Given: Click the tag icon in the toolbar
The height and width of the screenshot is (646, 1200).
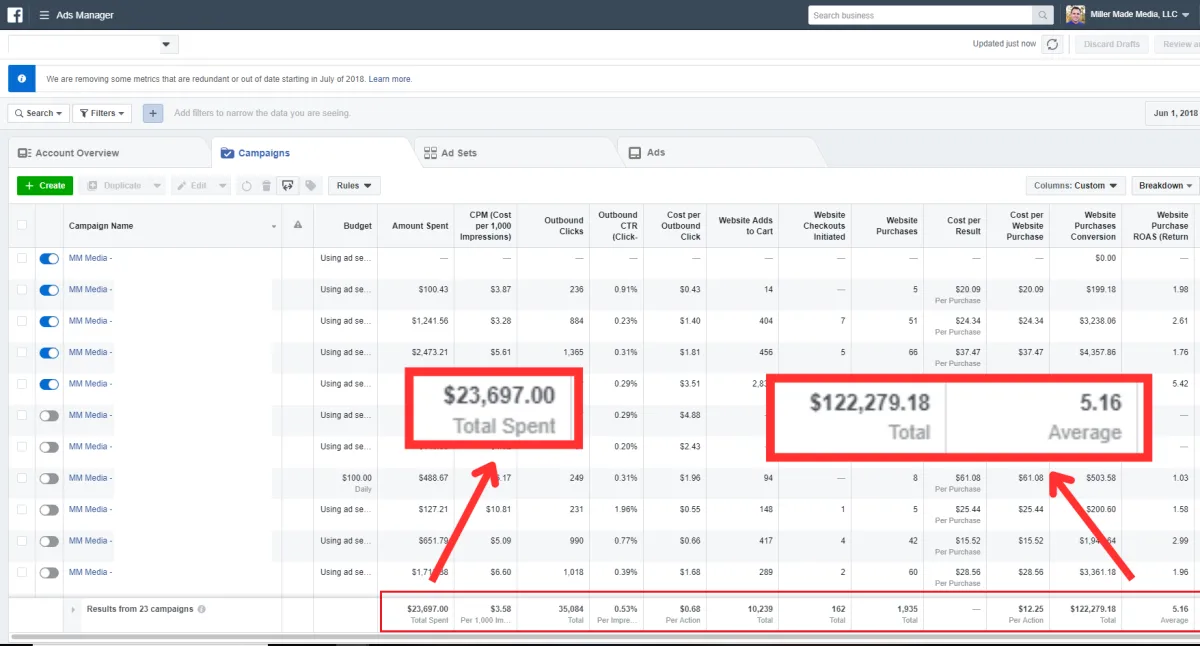Looking at the screenshot, I should coord(310,186).
